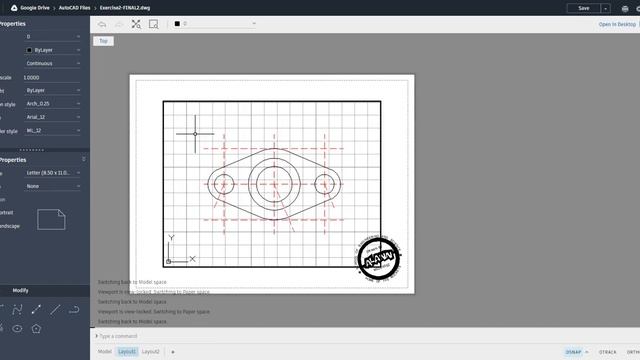
Task: Click the Open in Desktop link
Action: tap(617, 24)
